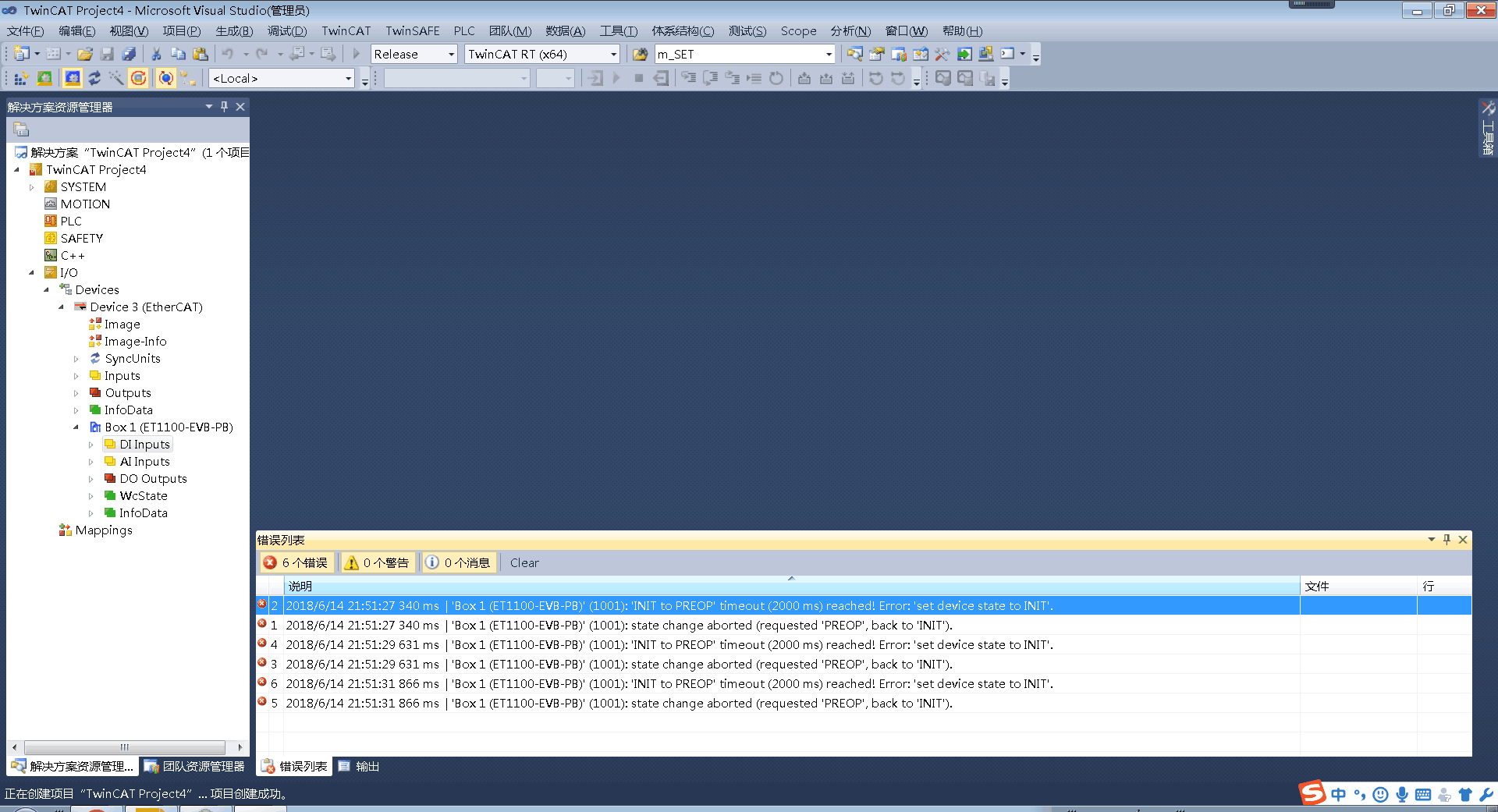
Task: Sort by the 文件 column header
Action: coord(1358,586)
